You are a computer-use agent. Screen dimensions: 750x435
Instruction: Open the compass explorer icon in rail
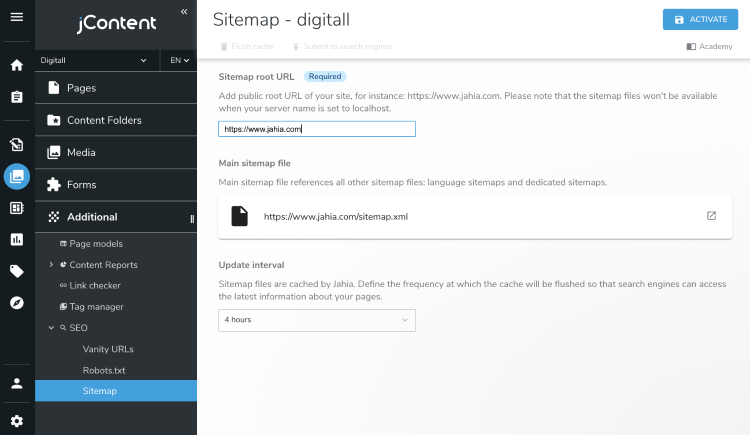click(17, 303)
